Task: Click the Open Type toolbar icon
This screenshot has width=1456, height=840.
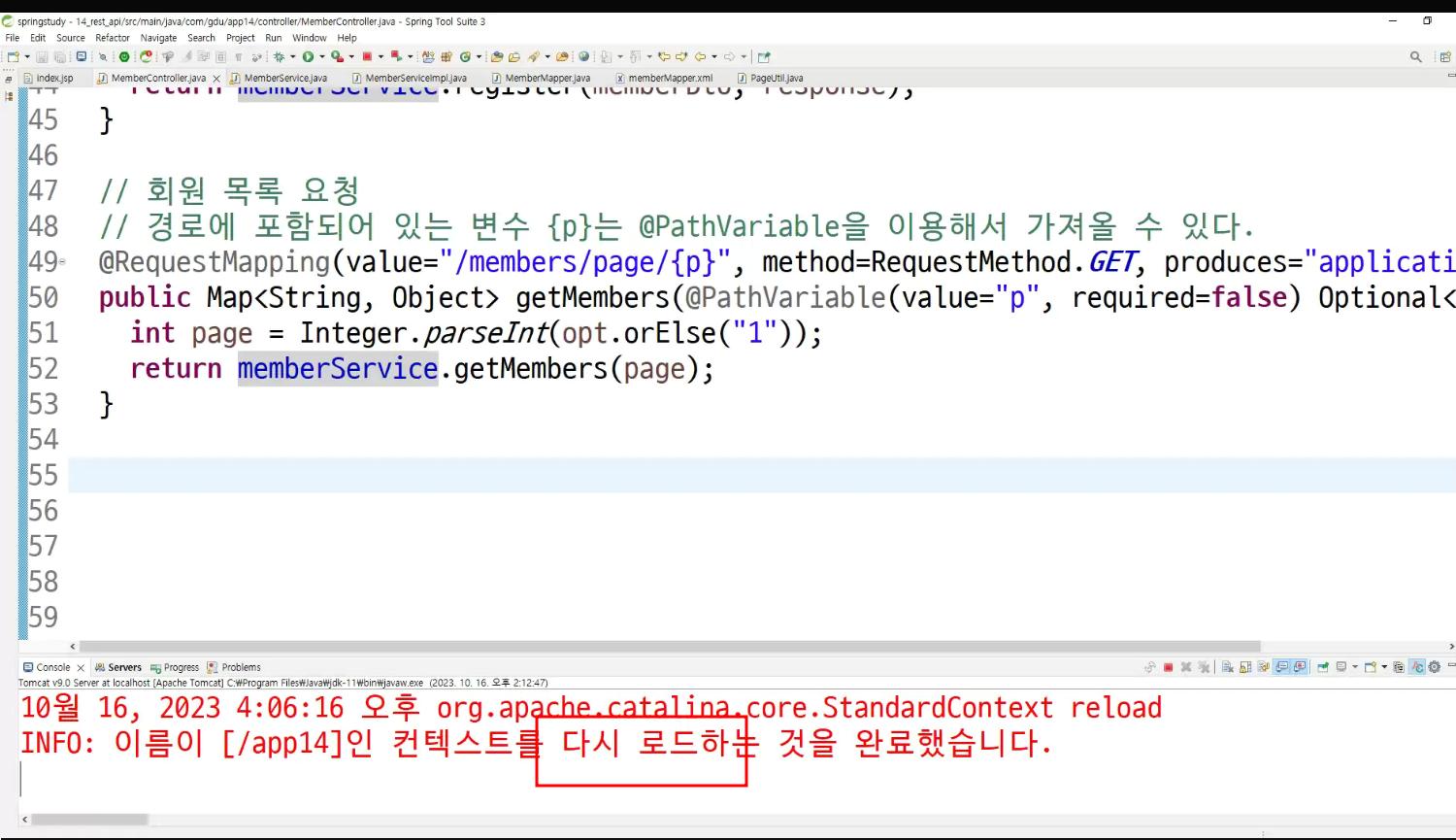Action: click(497, 57)
